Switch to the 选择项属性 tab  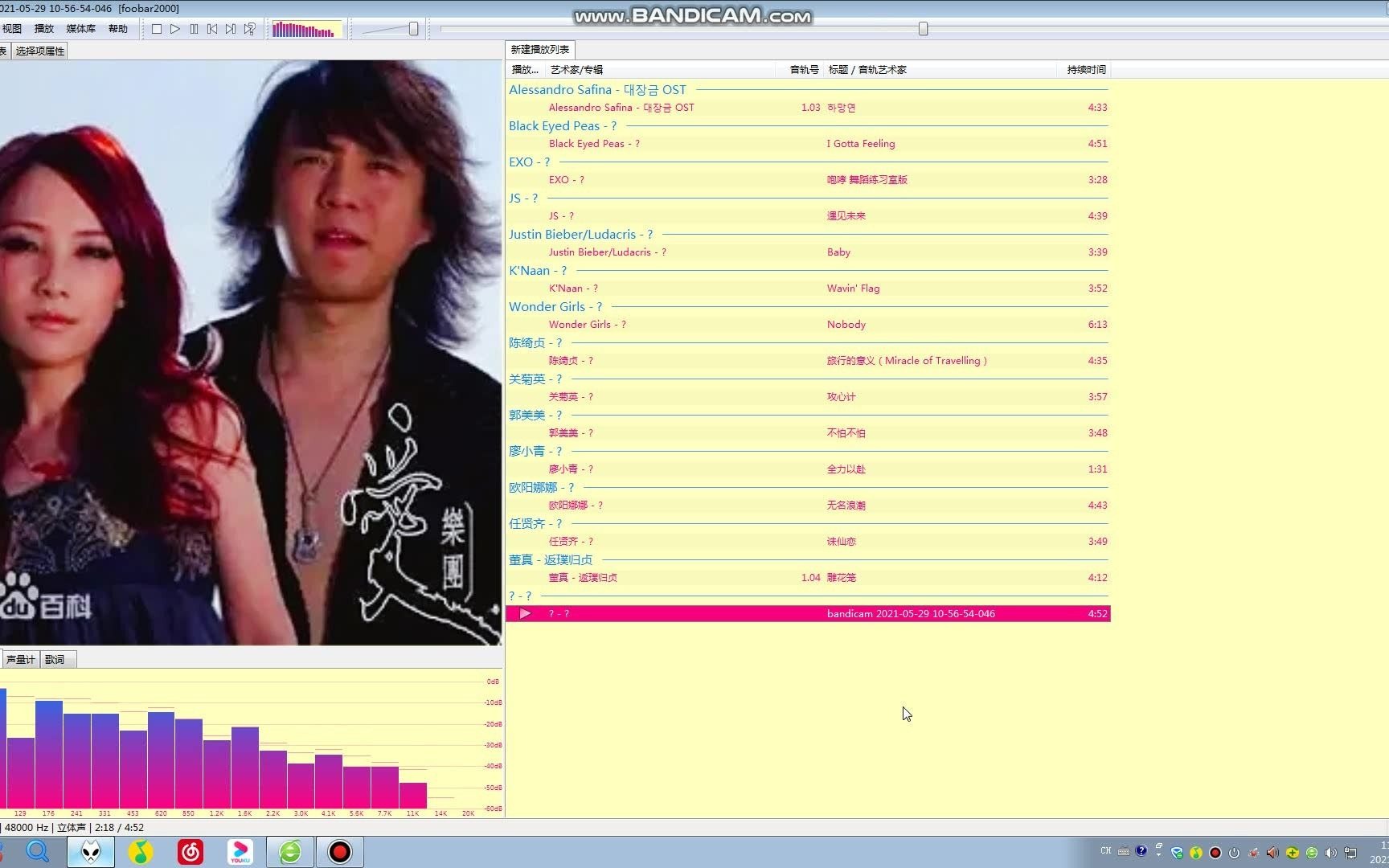click(40, 51)
